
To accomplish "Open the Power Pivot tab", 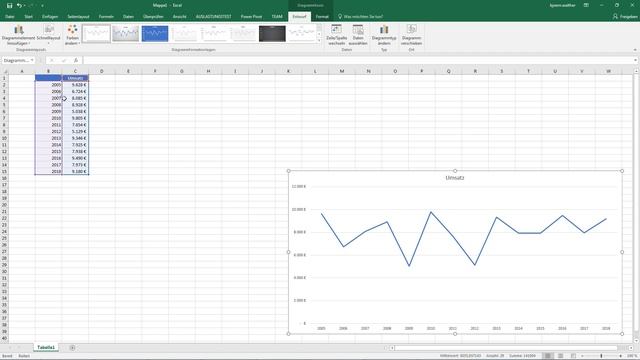I will pos(251,17).
